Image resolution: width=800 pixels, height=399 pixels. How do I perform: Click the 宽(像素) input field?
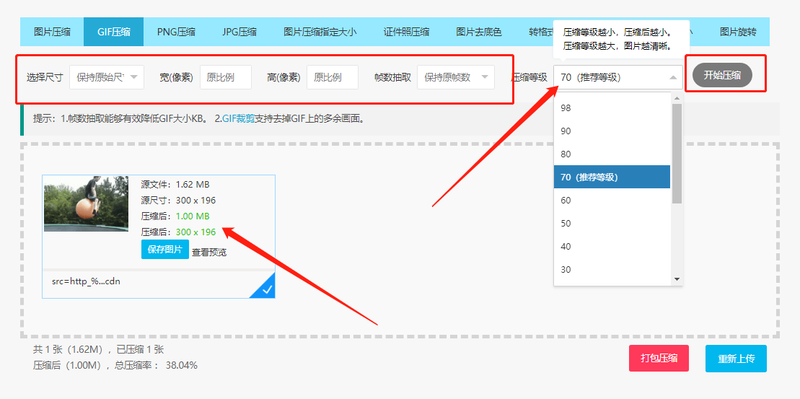[x=226, y=78]
